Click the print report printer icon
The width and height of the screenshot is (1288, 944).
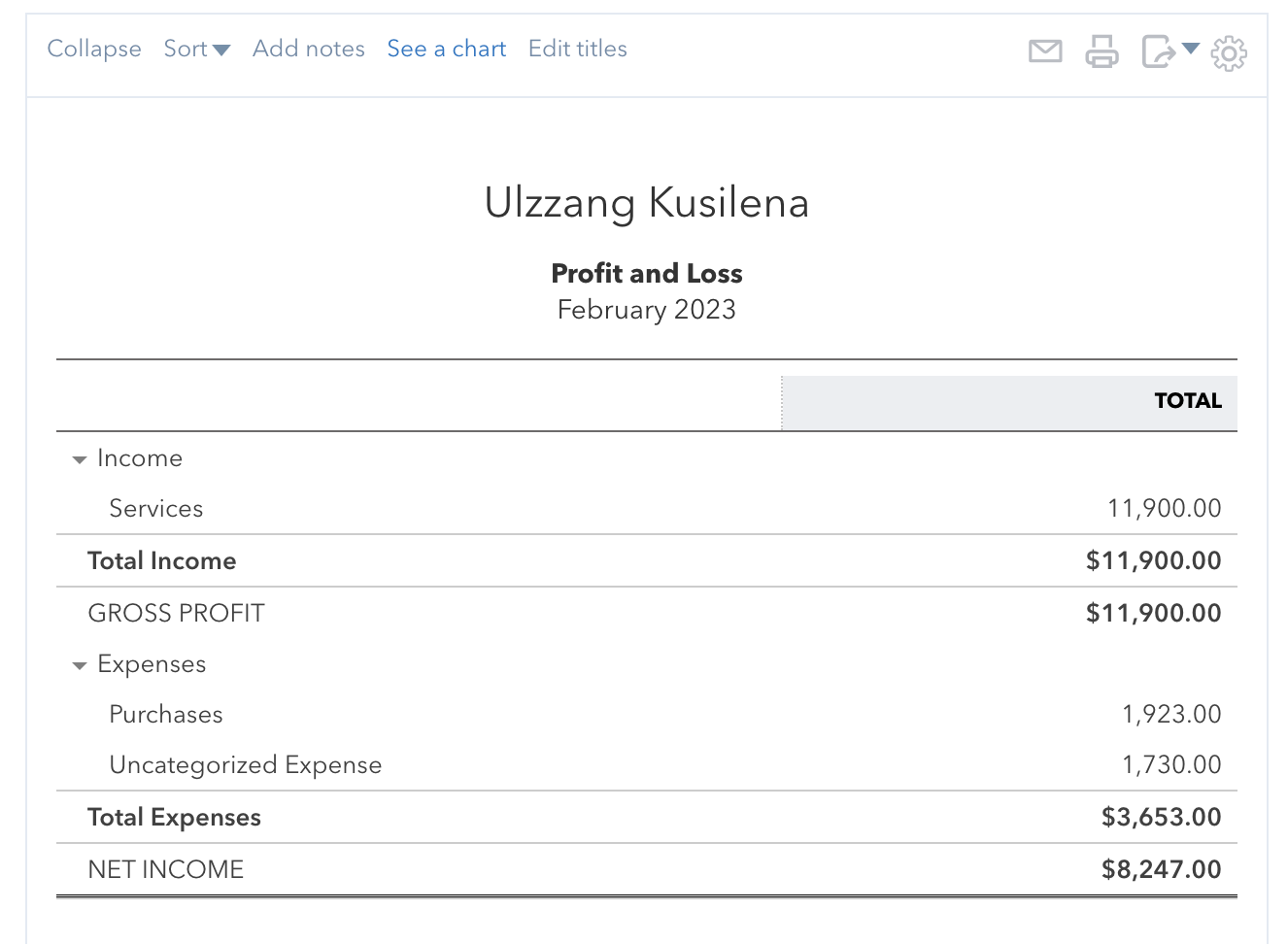click(1102, 51)
